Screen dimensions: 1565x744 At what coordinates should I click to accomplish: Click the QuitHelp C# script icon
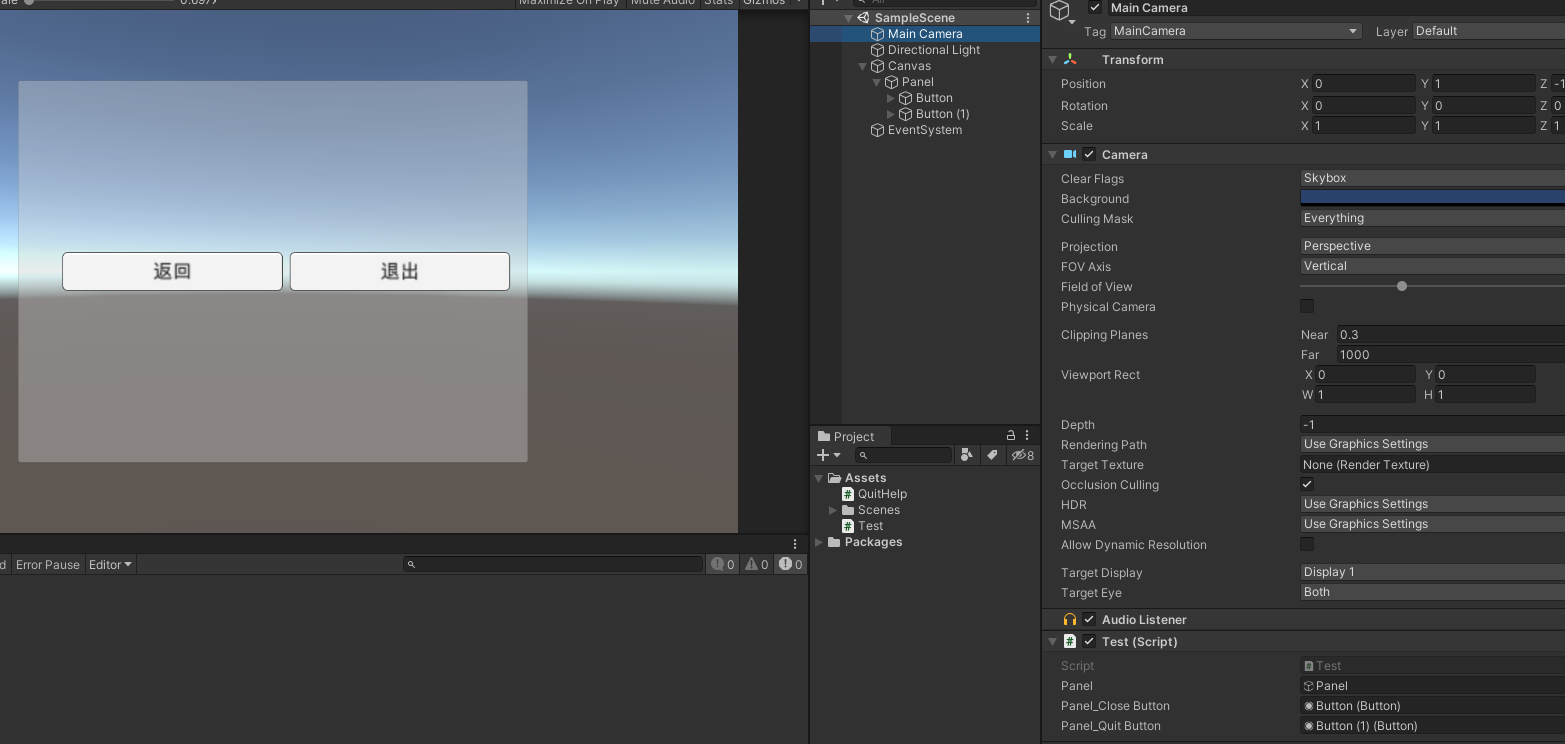[848, 494]
